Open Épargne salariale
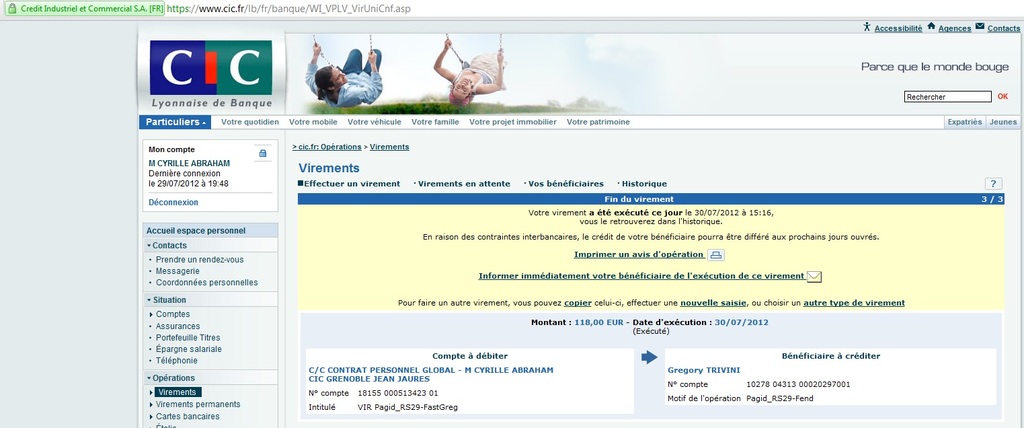Viewport: 1024px width, 428px height. tap(189, 349)
